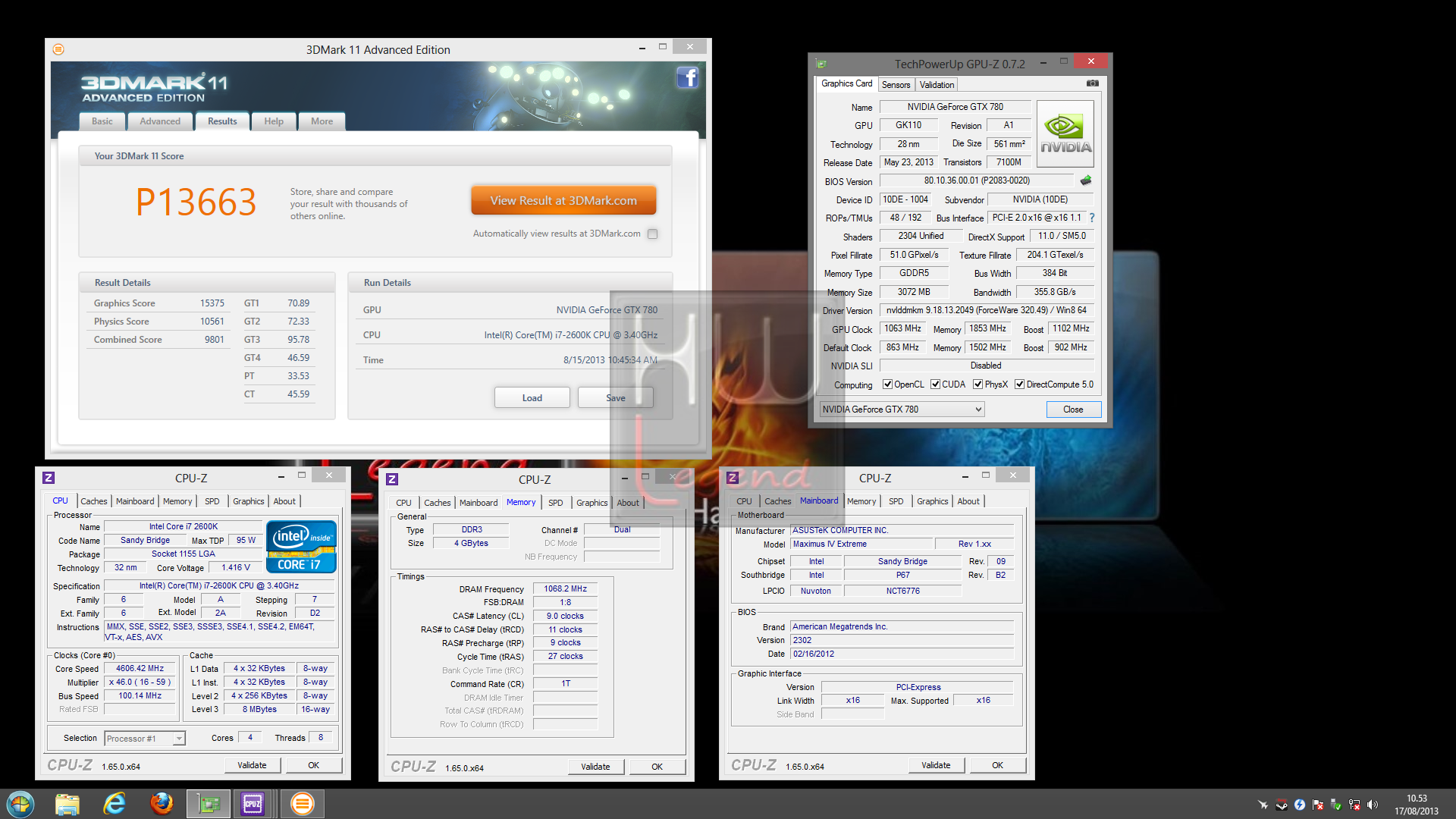Viewport: 1456px width, 819px height.
Task: Click the Intel Core i7 logo badge
Action: pos(301,546)
